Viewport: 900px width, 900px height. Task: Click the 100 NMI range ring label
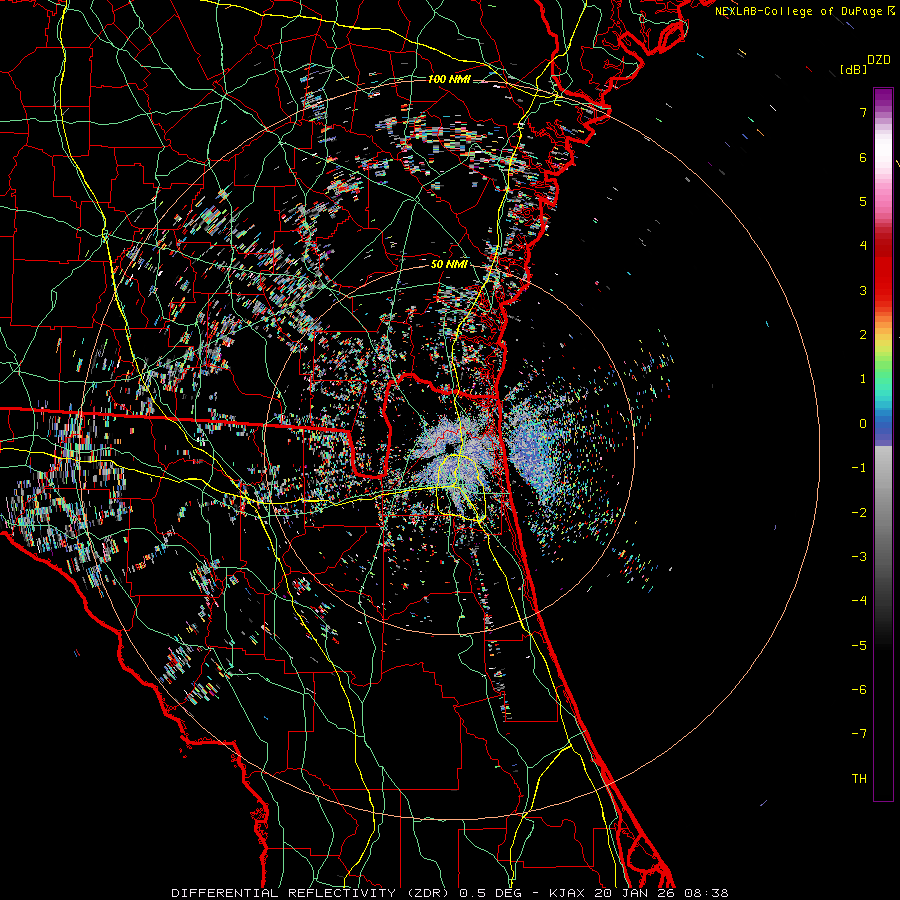[x=449, y=79]
